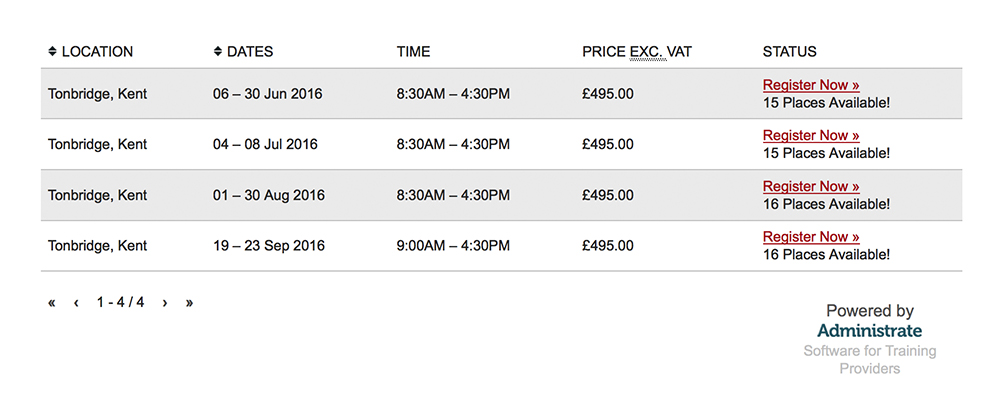
Task: Sort table by the Dates sort arrows
Action: click(x=217, y=52)
